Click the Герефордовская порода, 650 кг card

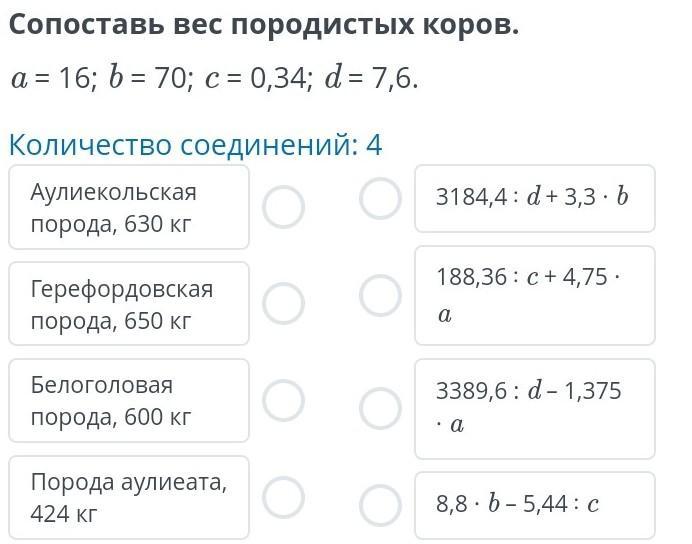coord(129,304)
